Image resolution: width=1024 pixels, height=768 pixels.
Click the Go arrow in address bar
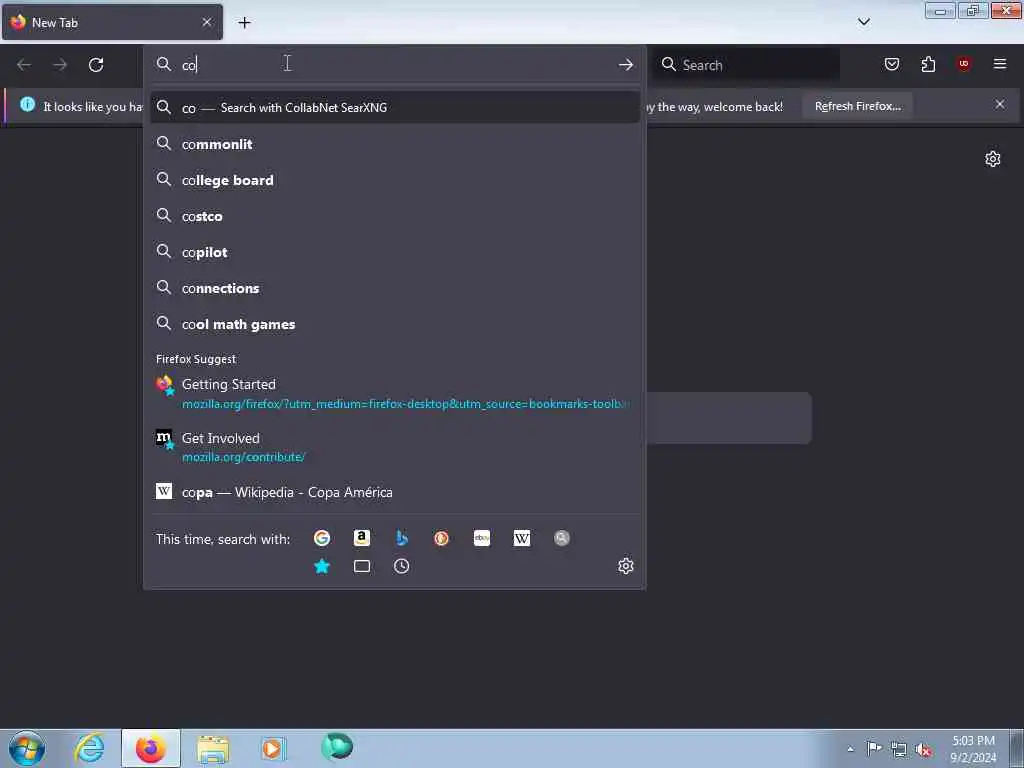click(626, 65)
